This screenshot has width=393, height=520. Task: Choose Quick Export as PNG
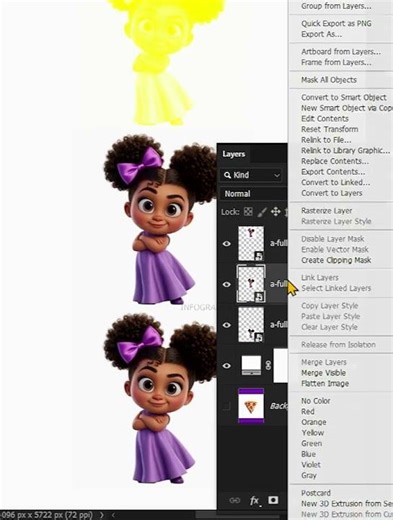coord(336,23)
